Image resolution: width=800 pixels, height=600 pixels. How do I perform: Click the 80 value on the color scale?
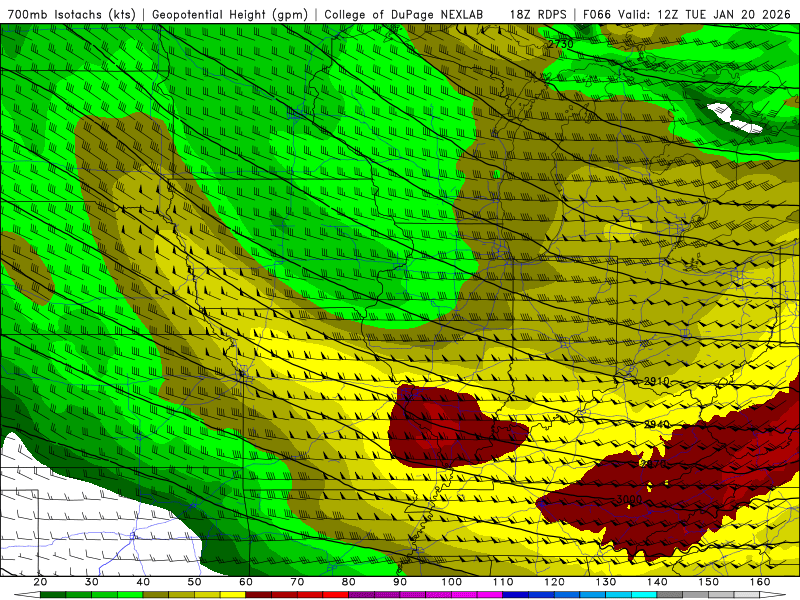(348, 582)
